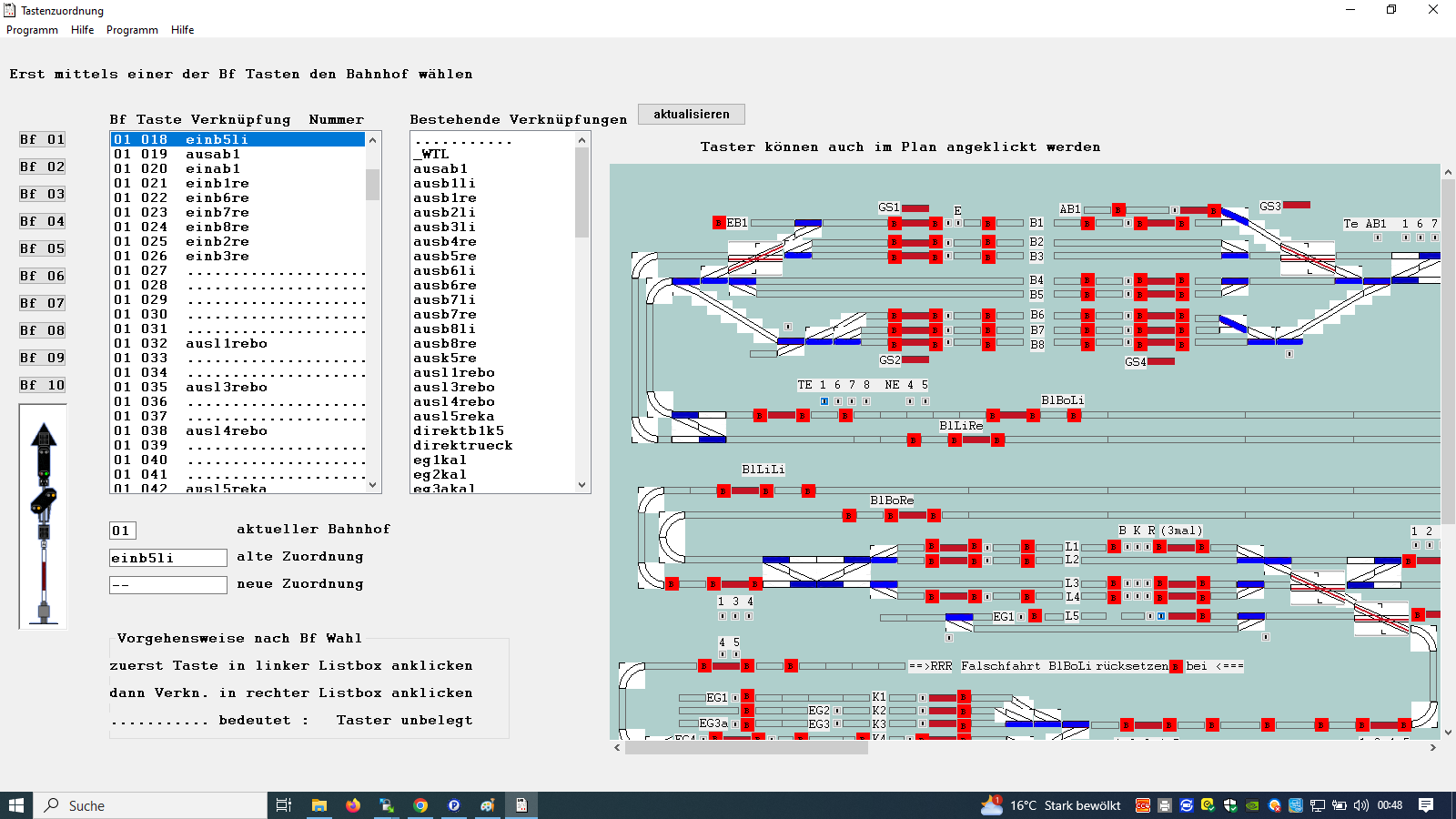Click the GS4 red track bar
Viewport: 1456px width, 819px height.
(1161, 361)
